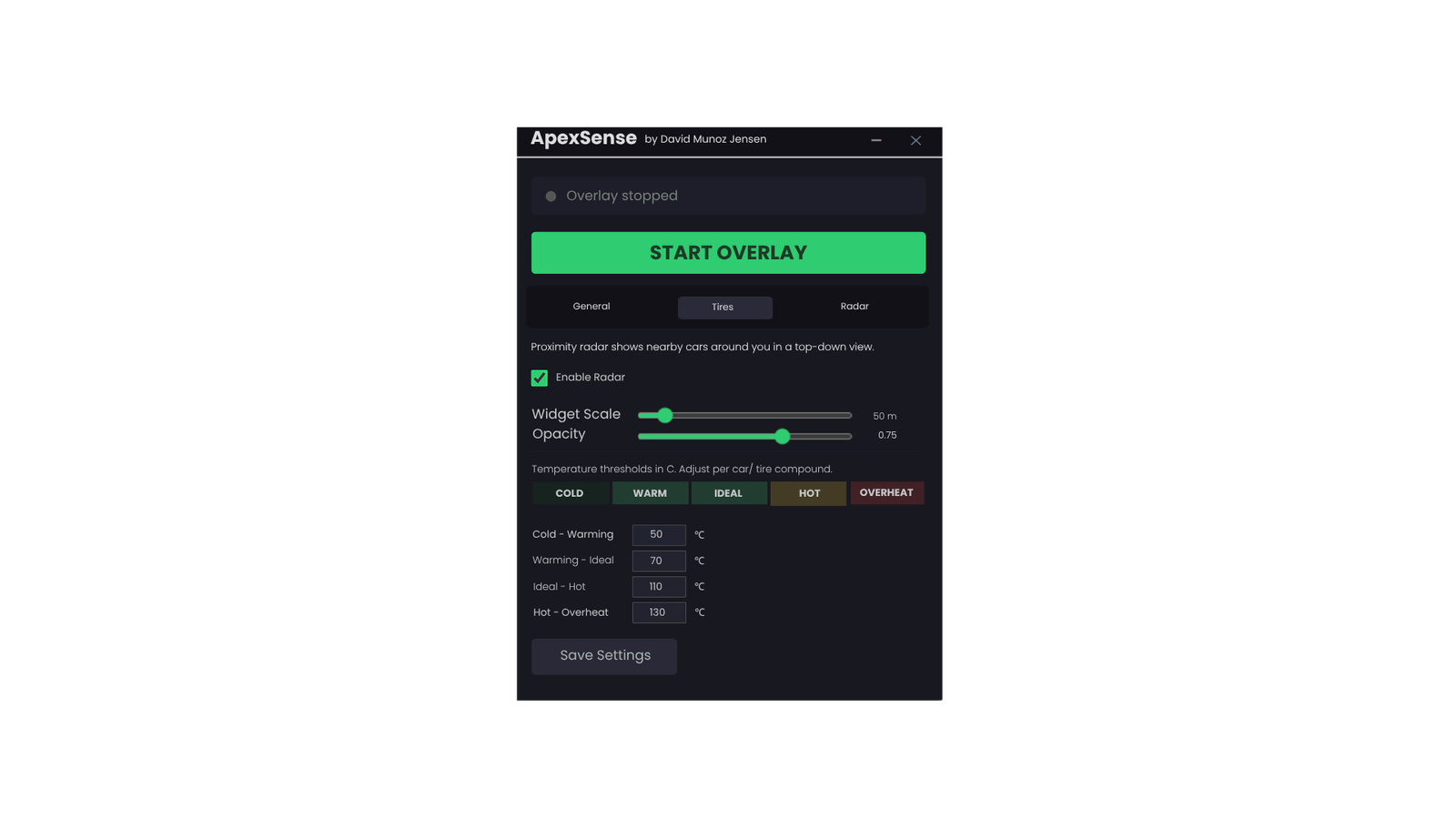Switch to the General tab
The width and height of the screenshot is (1456, 819).
pyautogui.click(x=591, y=307)
